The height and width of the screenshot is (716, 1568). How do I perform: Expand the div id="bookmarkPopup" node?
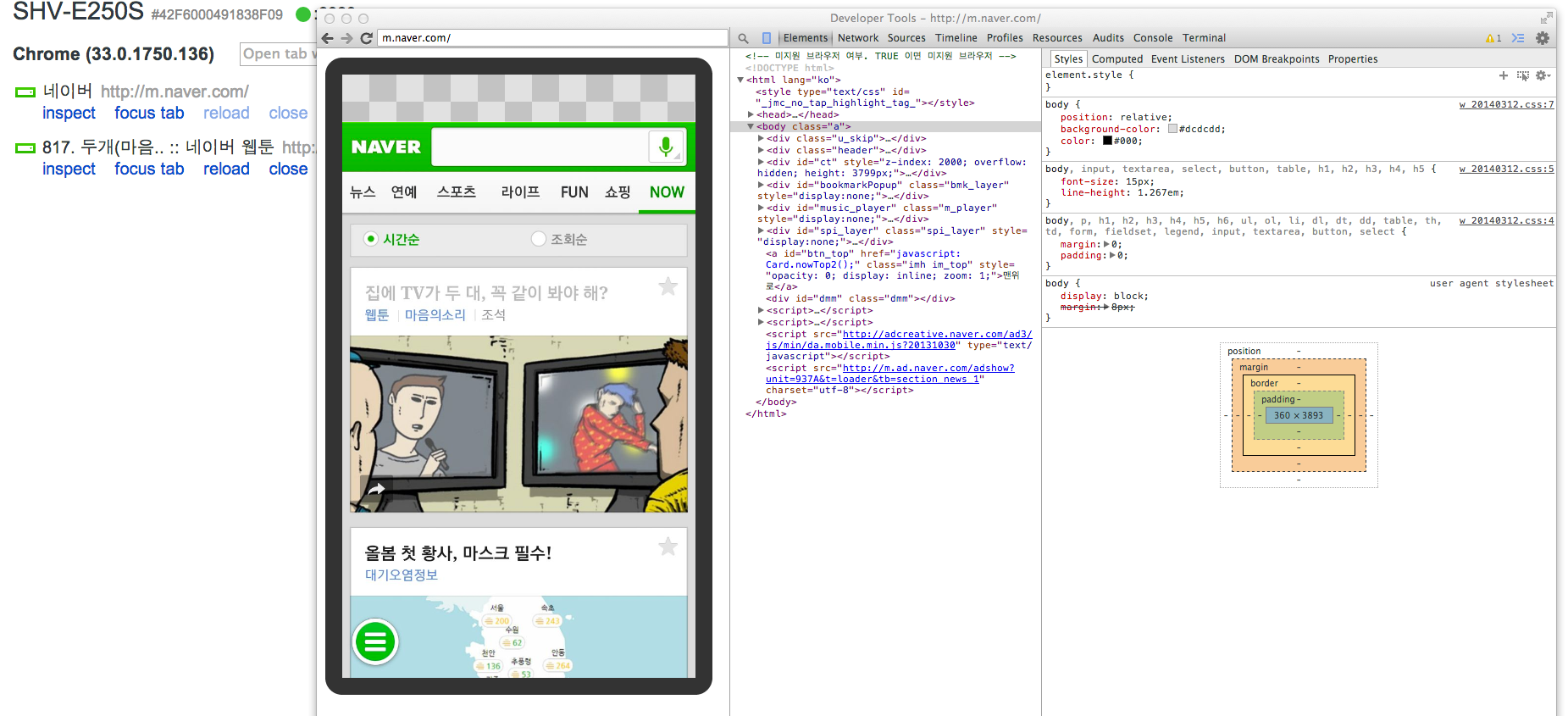pyautogui.click(x=761, y=185)
